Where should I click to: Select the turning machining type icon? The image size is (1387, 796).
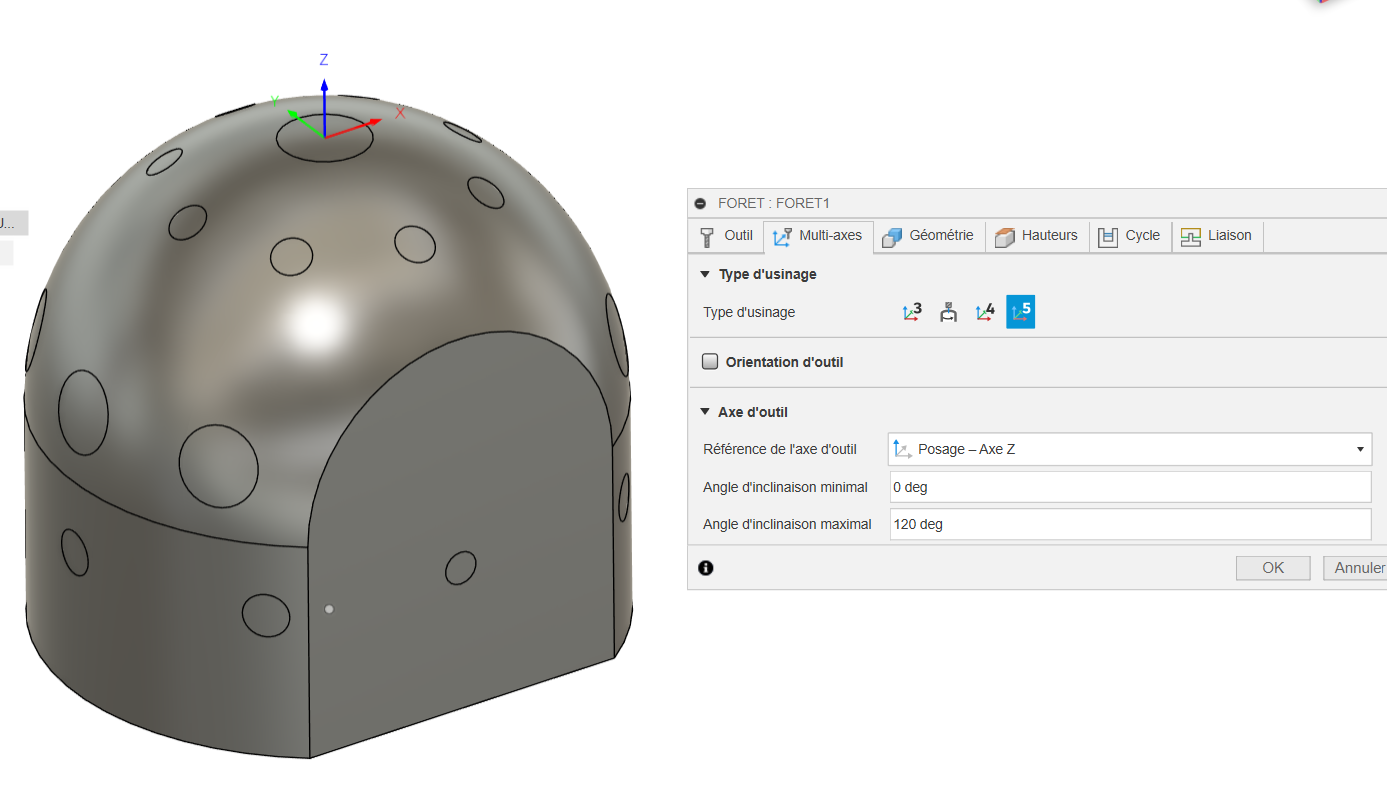point(948,312)
